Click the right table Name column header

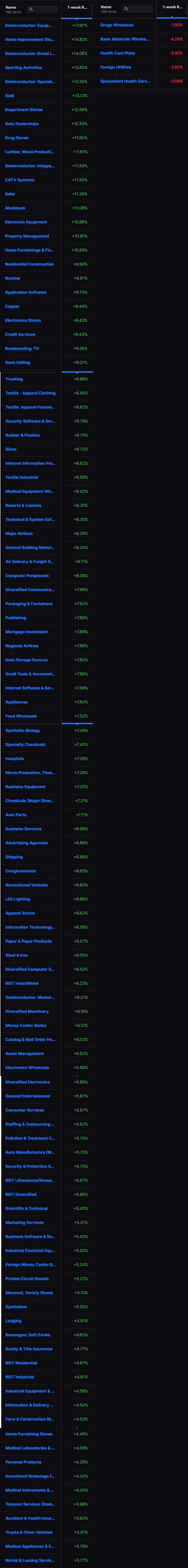(106, 7)
